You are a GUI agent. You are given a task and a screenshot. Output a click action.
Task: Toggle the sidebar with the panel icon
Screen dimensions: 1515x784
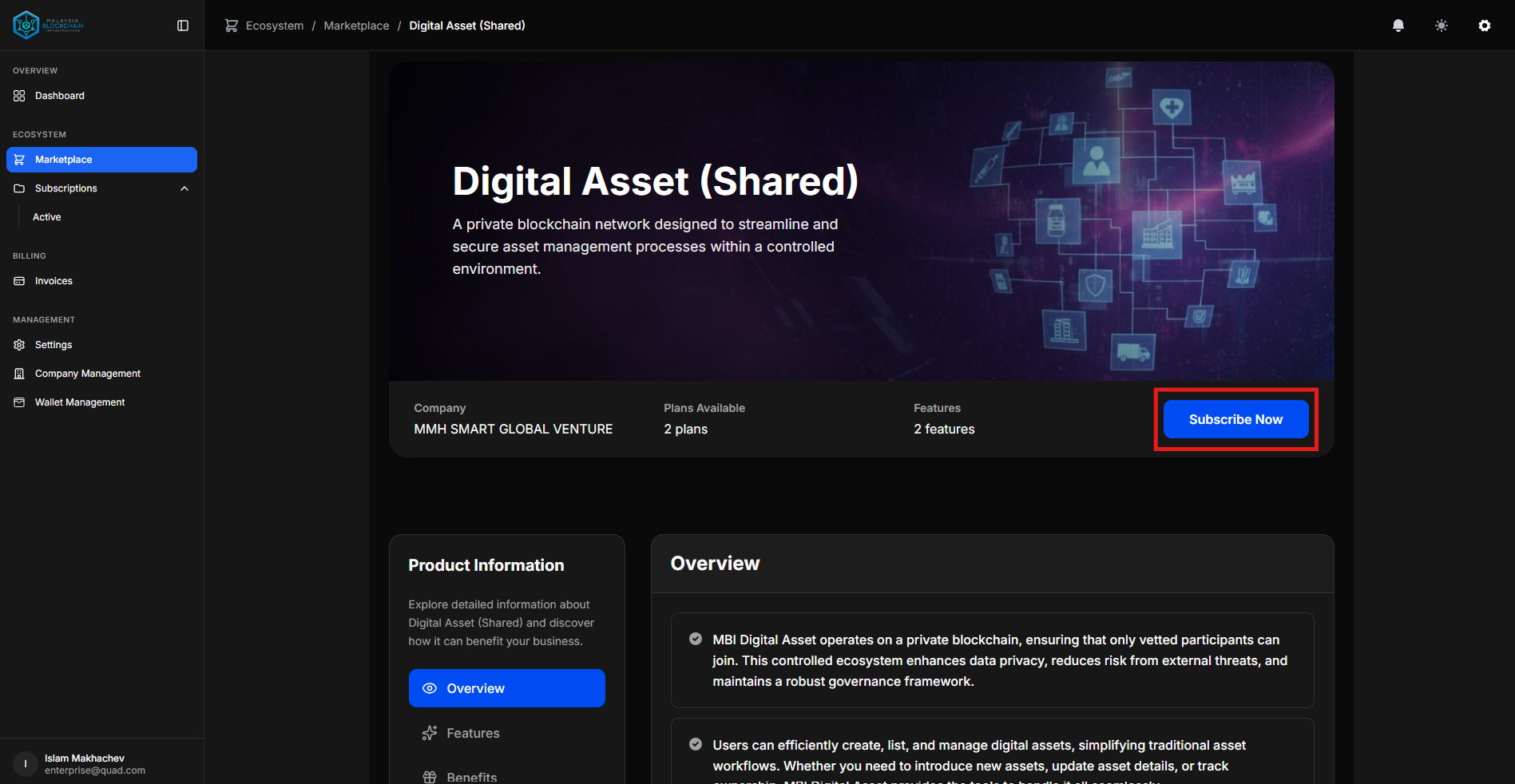click(182, 25)
